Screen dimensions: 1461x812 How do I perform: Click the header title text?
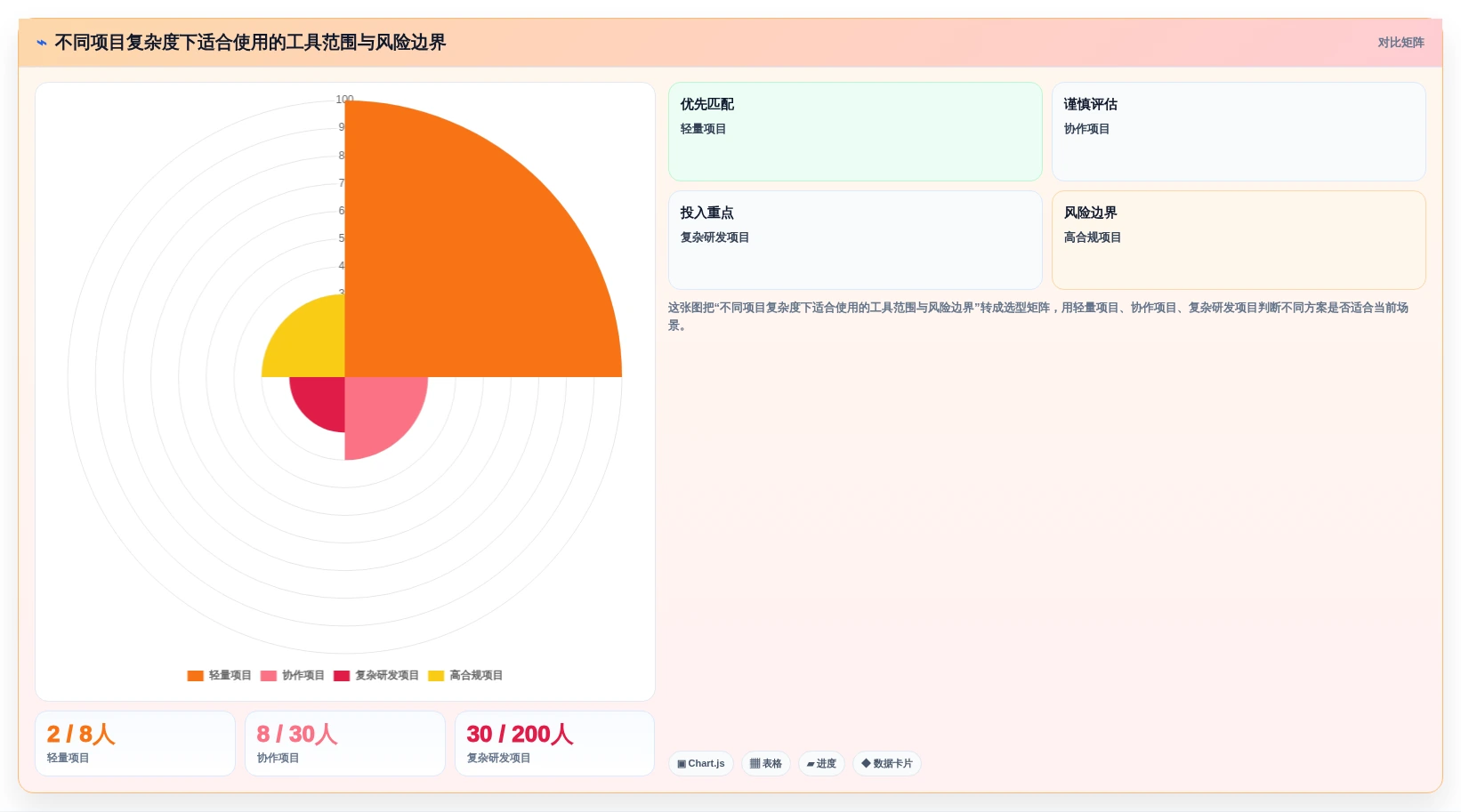pyautogui.click(x=250, y=43)
